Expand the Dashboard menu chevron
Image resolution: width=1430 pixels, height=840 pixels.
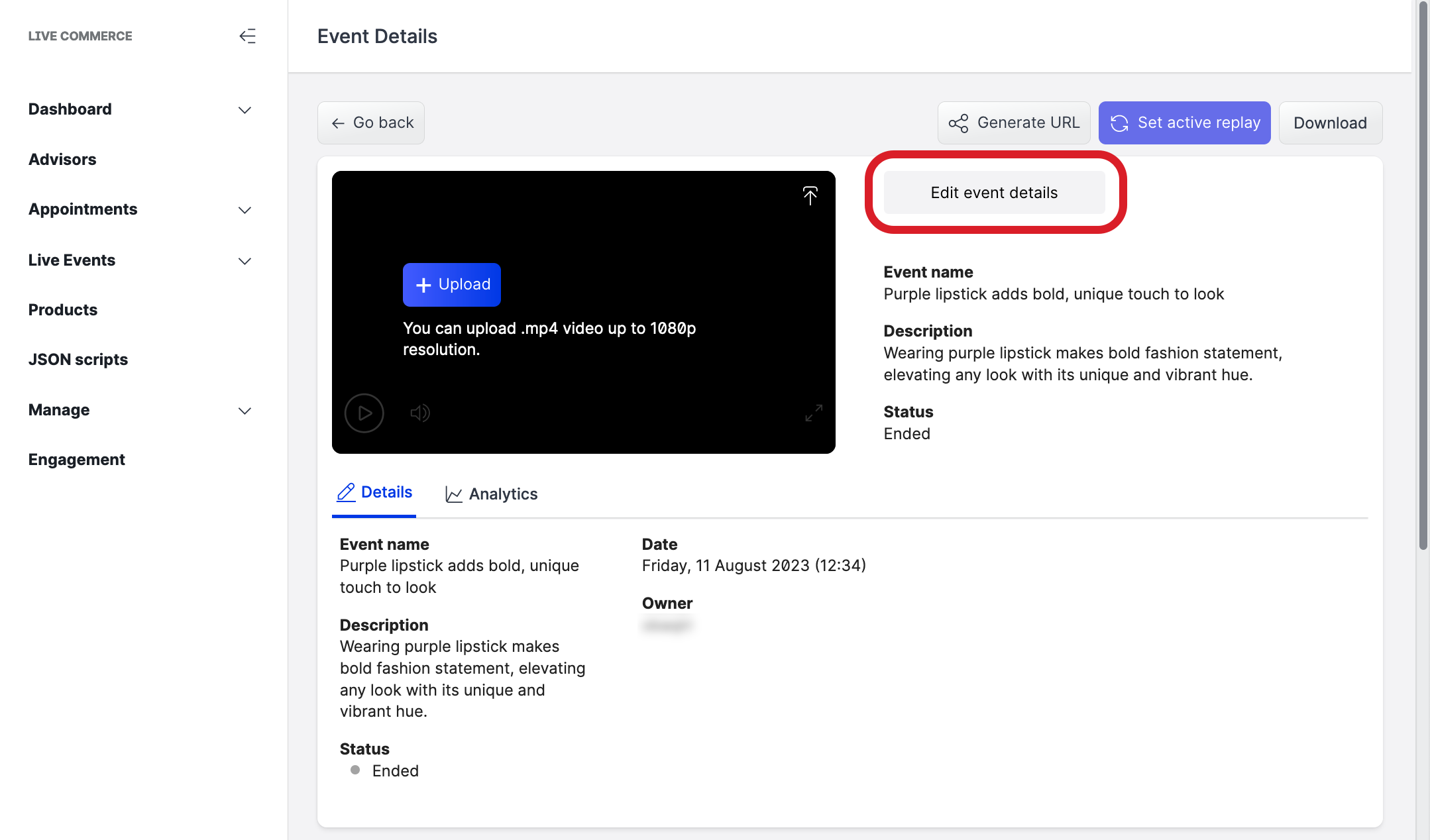pos(245,110)
